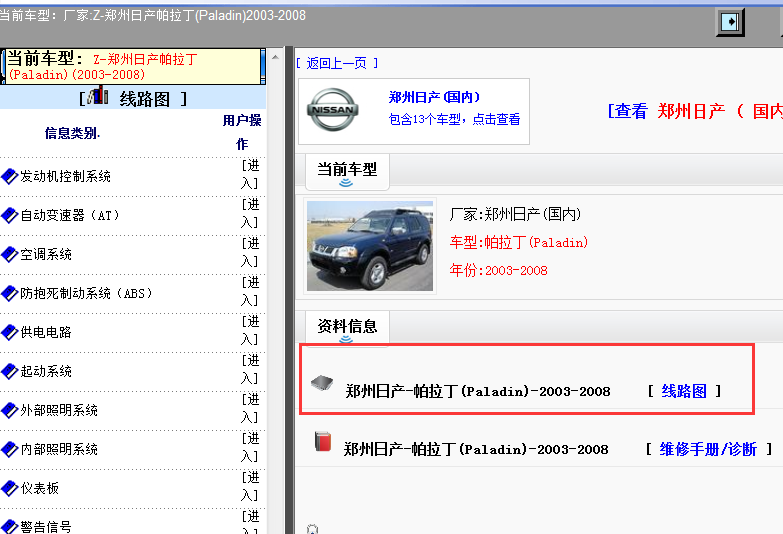The height and width of the screenshot is (534, 783).
Task: Click 包含13个车型，点击查看 link
Action: pyautogui.click(x=454, y=119)
